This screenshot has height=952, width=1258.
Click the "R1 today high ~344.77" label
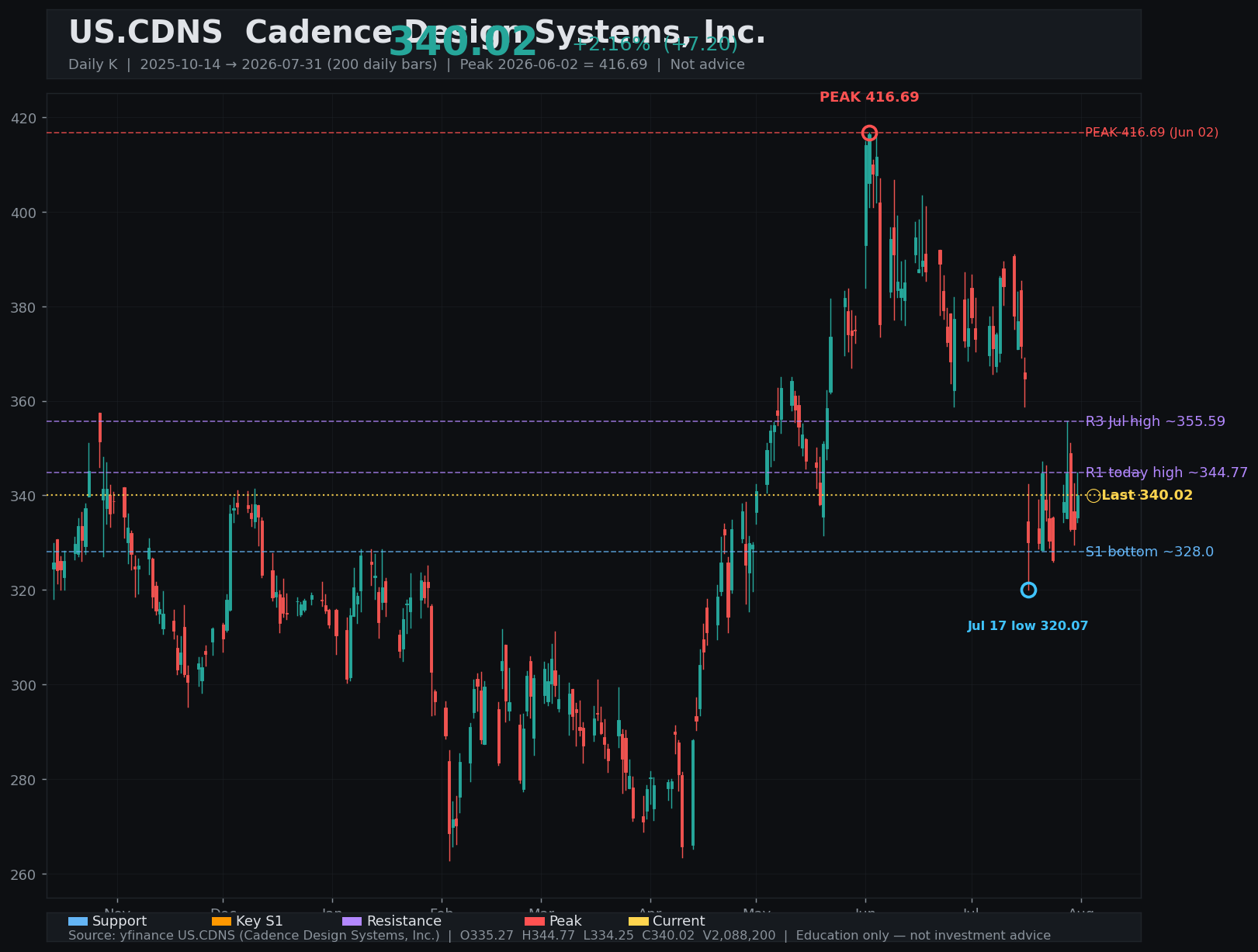coord(1166,473)
